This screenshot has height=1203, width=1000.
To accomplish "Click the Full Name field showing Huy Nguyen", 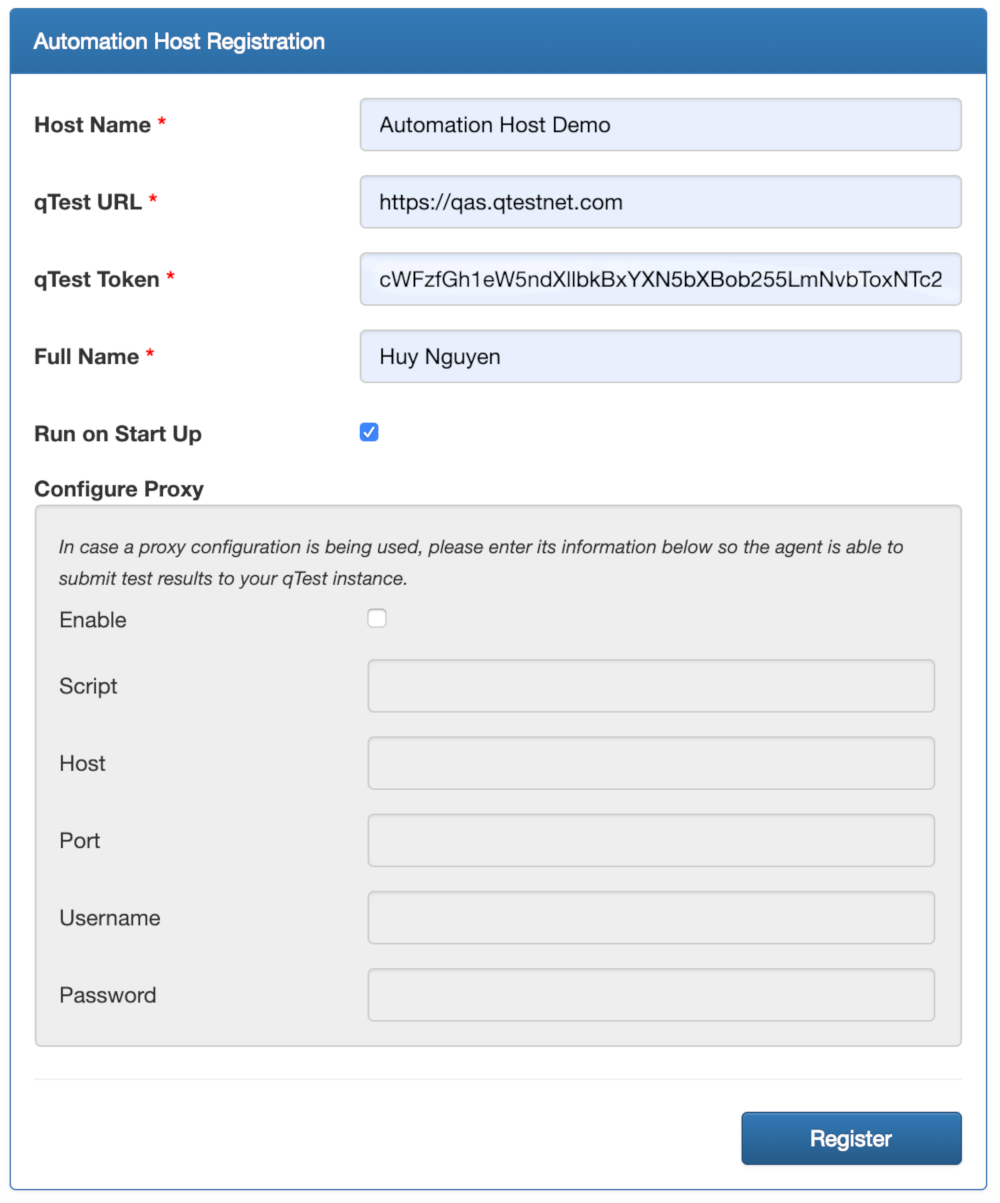I will click(x=660, y=356).
